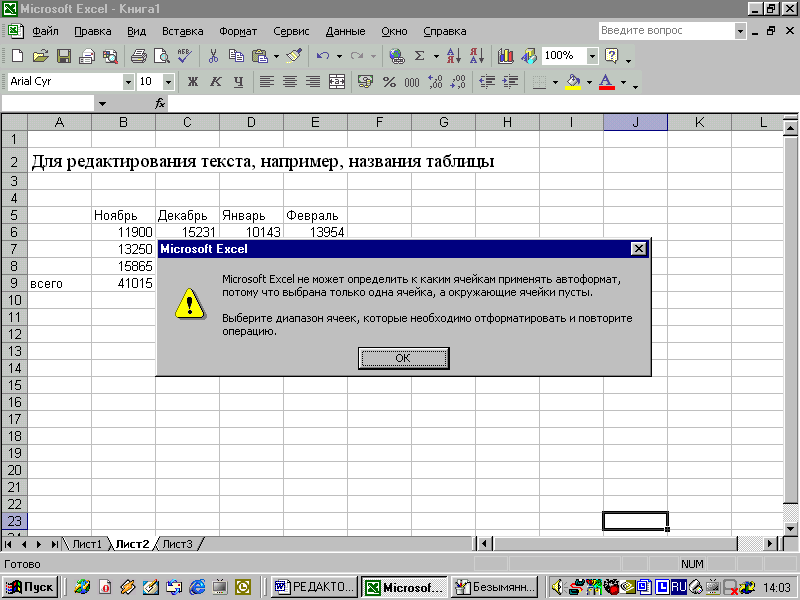Apply thousands separator format (000)
The image size is (800, 600).
pos(412,81)
